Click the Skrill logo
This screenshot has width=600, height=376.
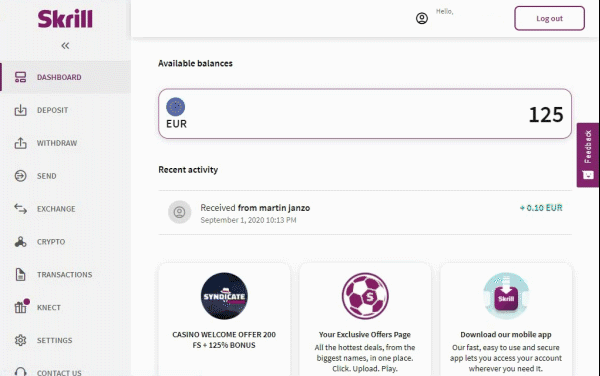pyautogui.click(x=65, y=19)
